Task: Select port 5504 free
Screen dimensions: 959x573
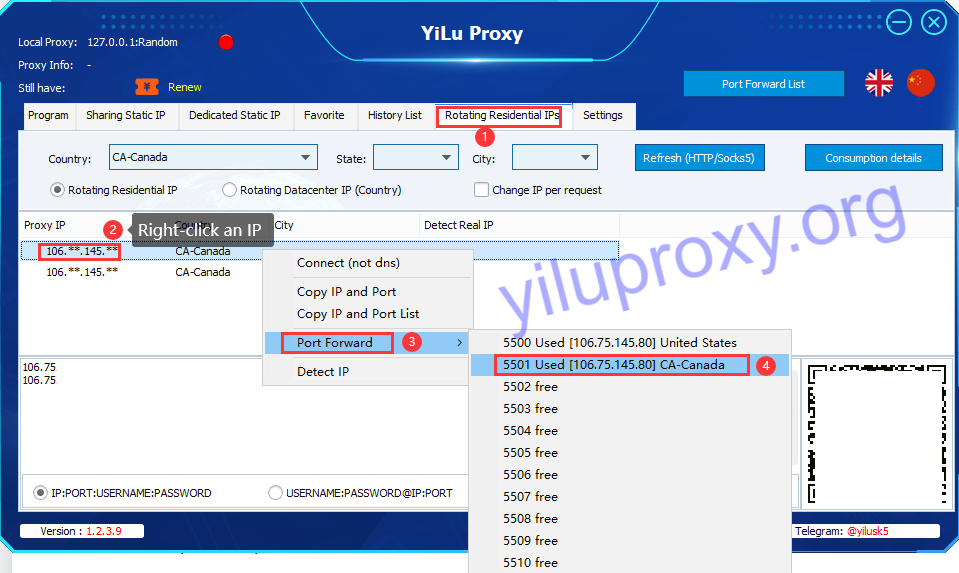Action: click(x=630, y=431)
